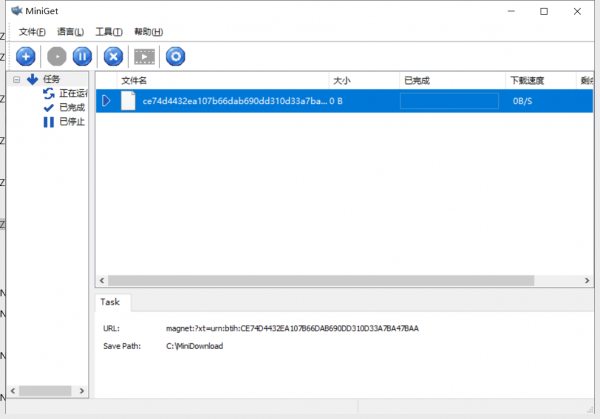Click the checkmark icon beside 已完成 in tree
This screenshot has height=419, width=600.
pos(49,108)
